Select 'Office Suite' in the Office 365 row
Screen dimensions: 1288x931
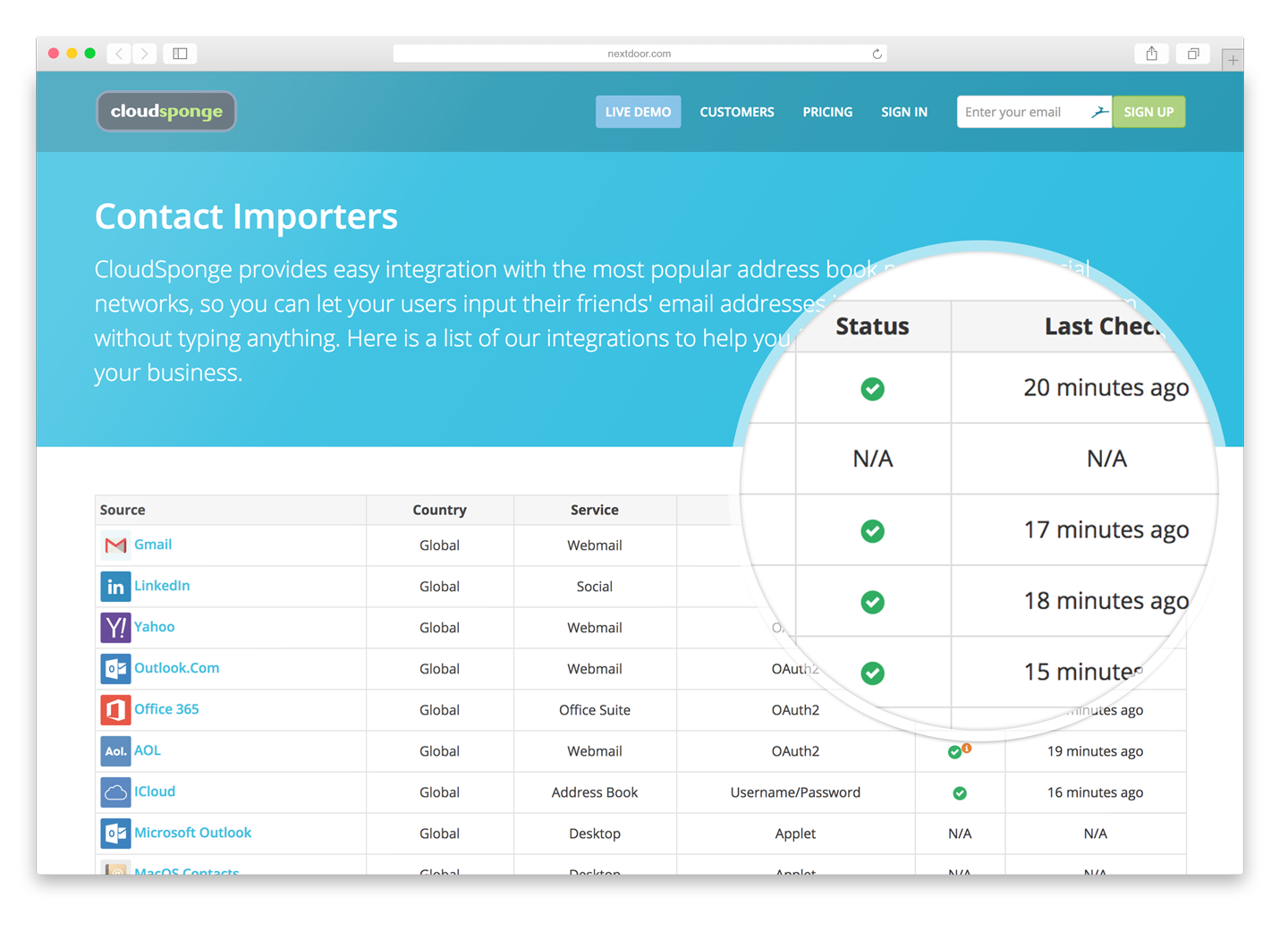(x=595, y=710)
